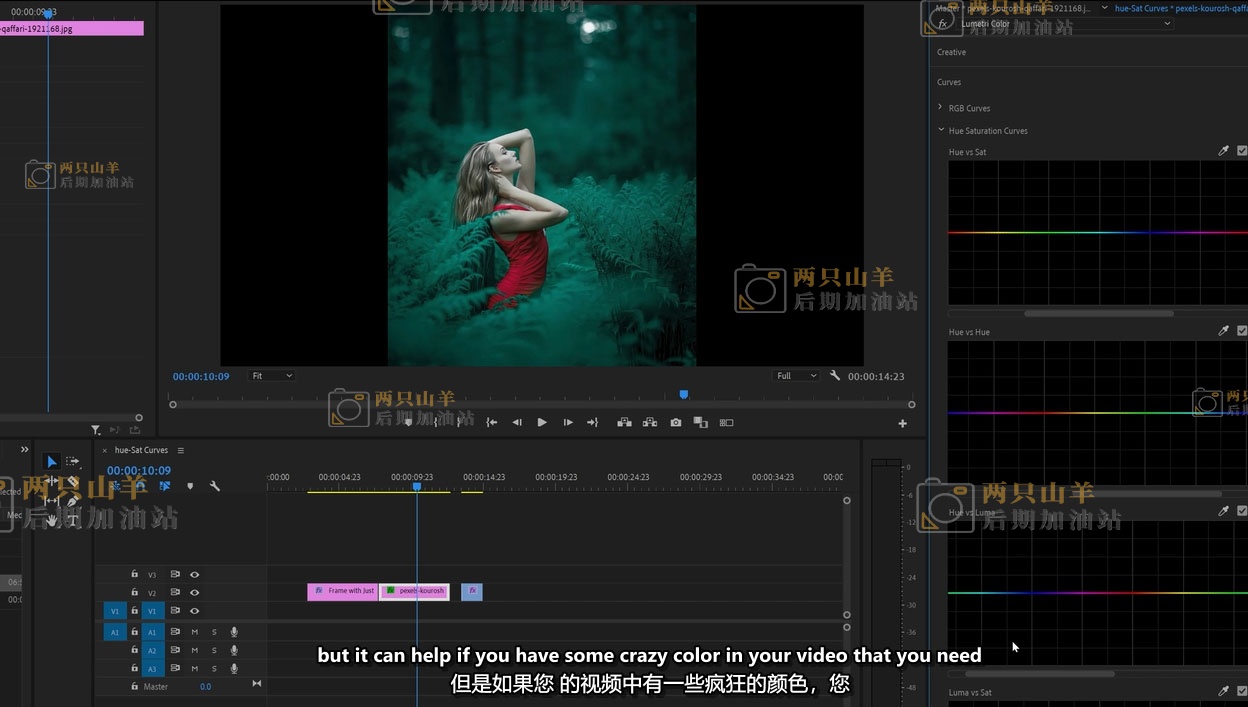The width and height of the screenshot is (1248, 707).
Task: Open the Fit zoom level dropdown
Action: point(272,376)
